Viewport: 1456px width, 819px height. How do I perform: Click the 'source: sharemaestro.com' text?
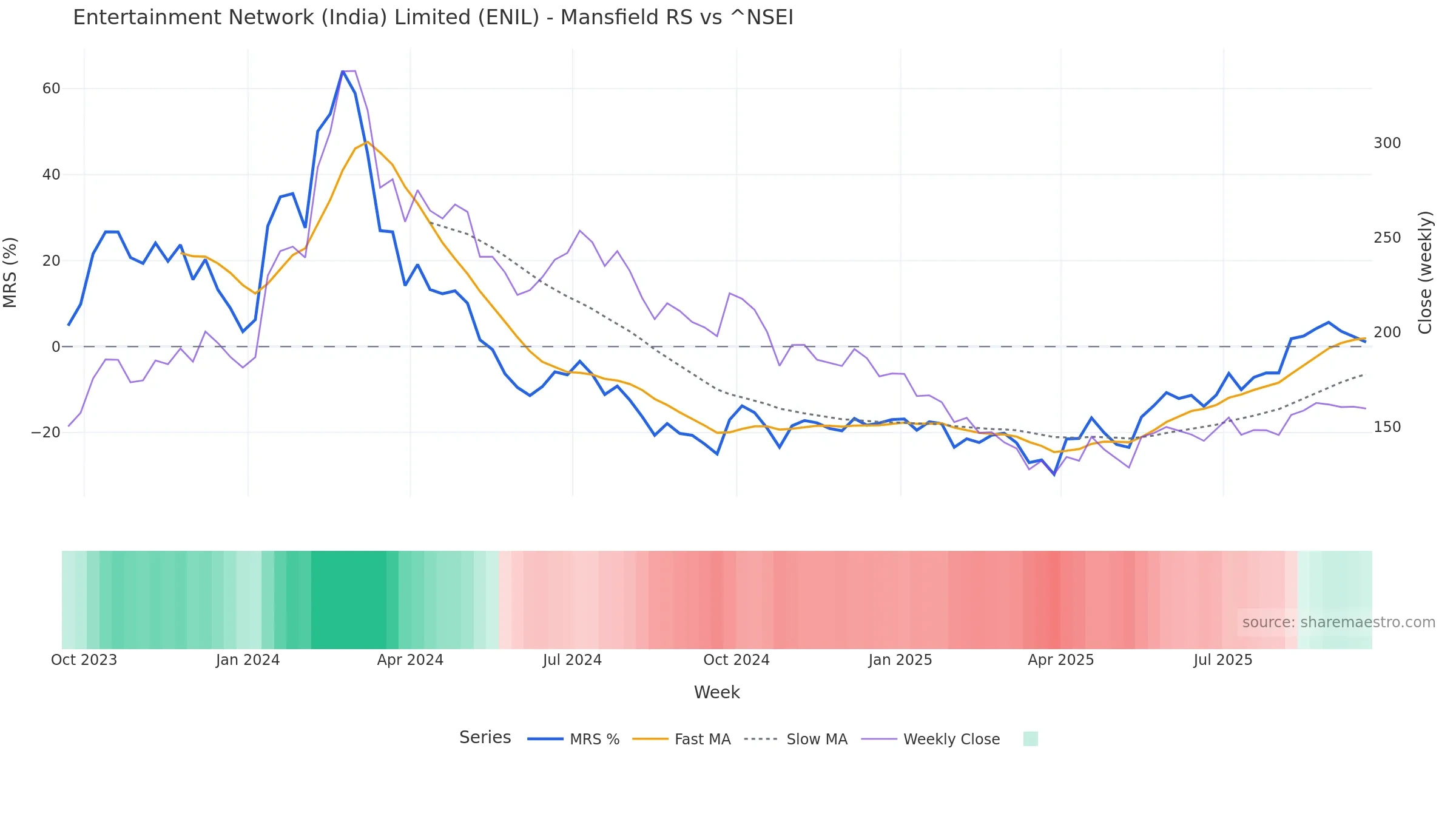[1339, 622]
